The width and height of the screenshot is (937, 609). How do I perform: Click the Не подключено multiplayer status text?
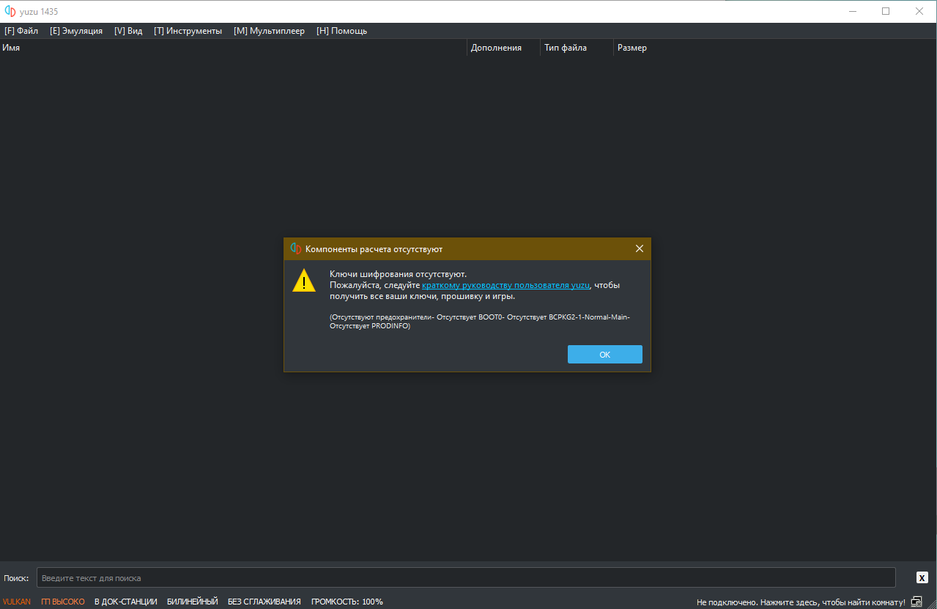pyautogui.click(x=801, y=602)
